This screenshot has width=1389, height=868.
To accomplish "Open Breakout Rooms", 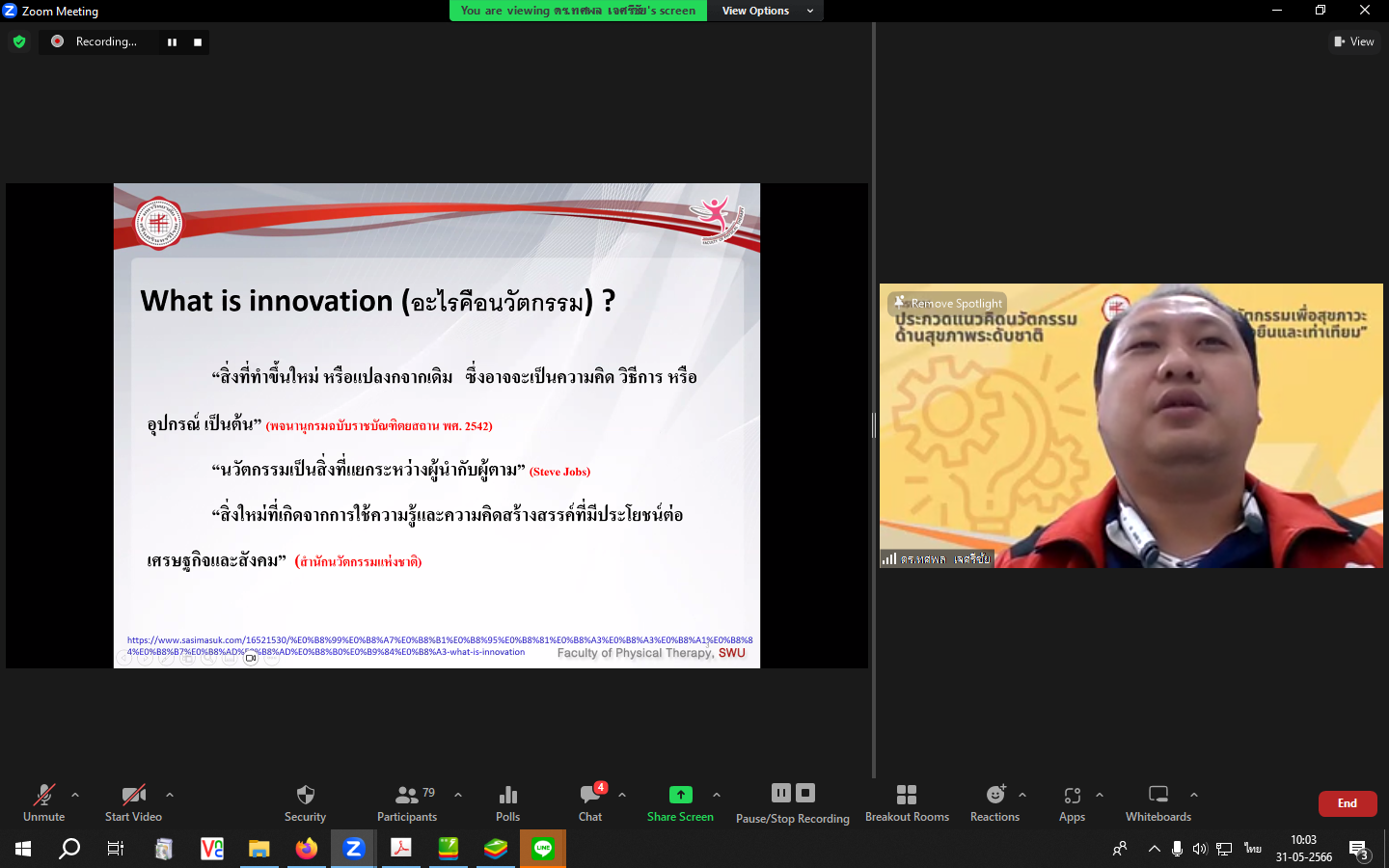I will pos(907,802).
